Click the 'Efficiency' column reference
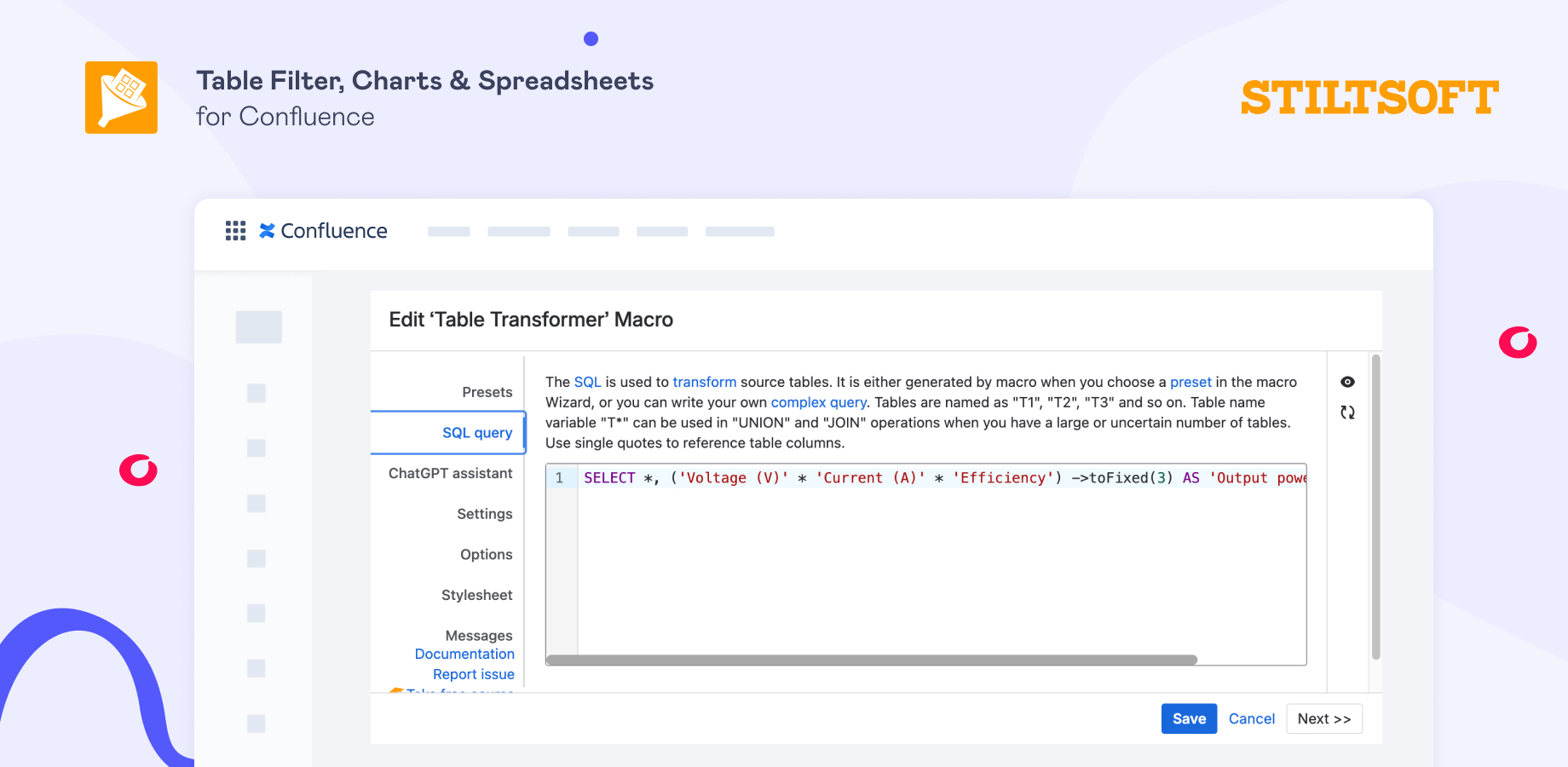 point(1003,478)
